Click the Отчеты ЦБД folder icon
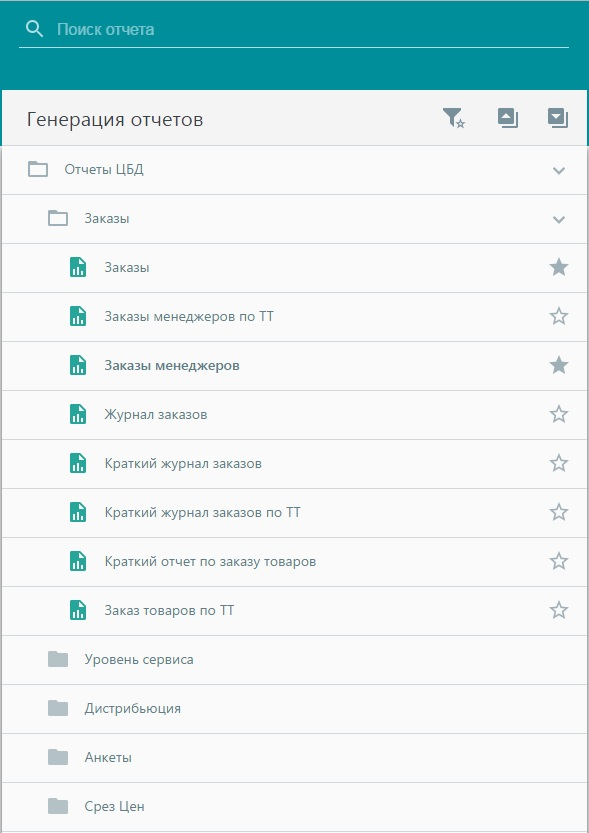The image size is (589, 833). tap(38, 169)
